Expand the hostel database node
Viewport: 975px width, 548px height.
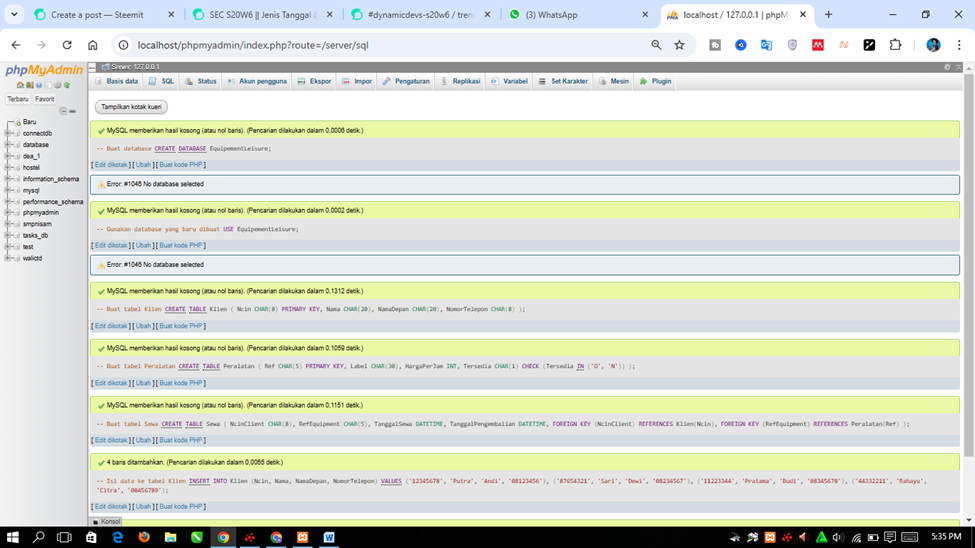point(8,167)
